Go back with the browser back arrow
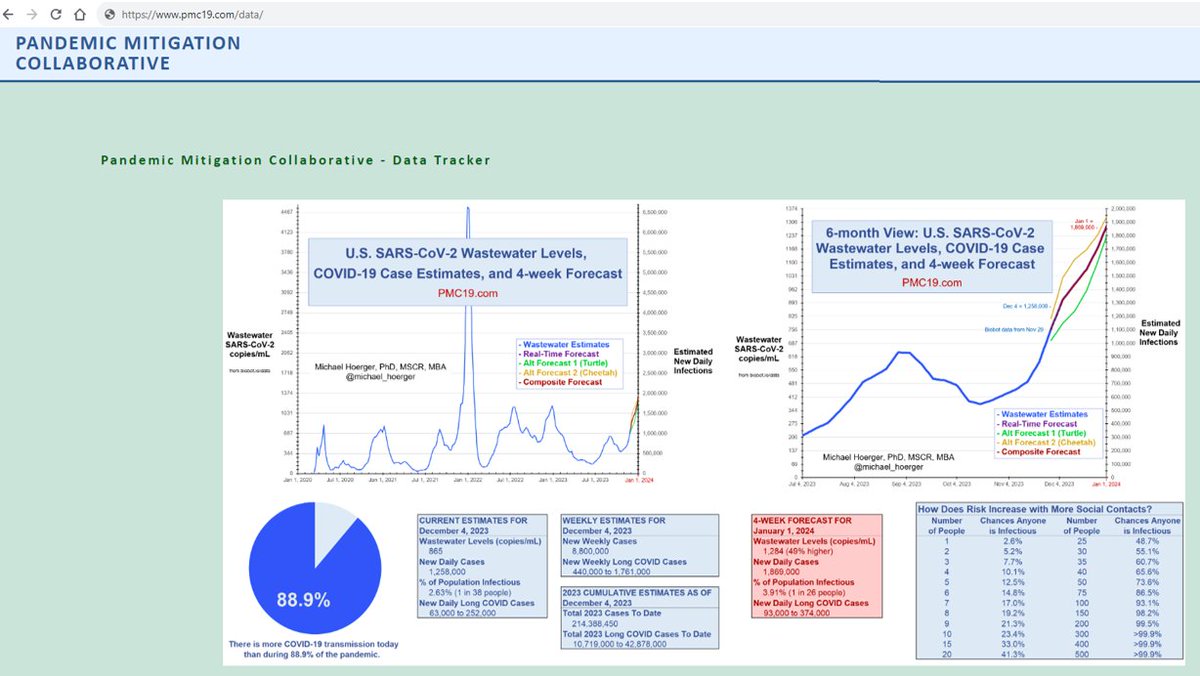 coord(9,16)
